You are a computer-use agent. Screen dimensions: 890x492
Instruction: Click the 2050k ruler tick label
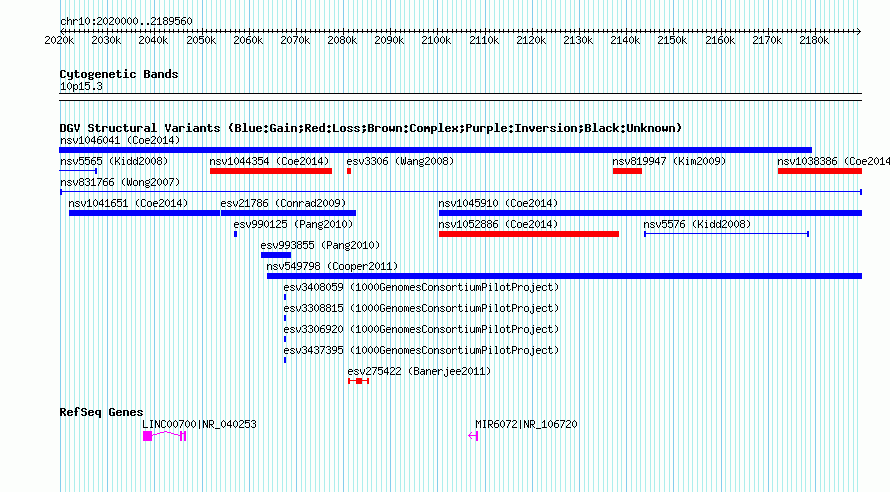[x=201, y=40]
